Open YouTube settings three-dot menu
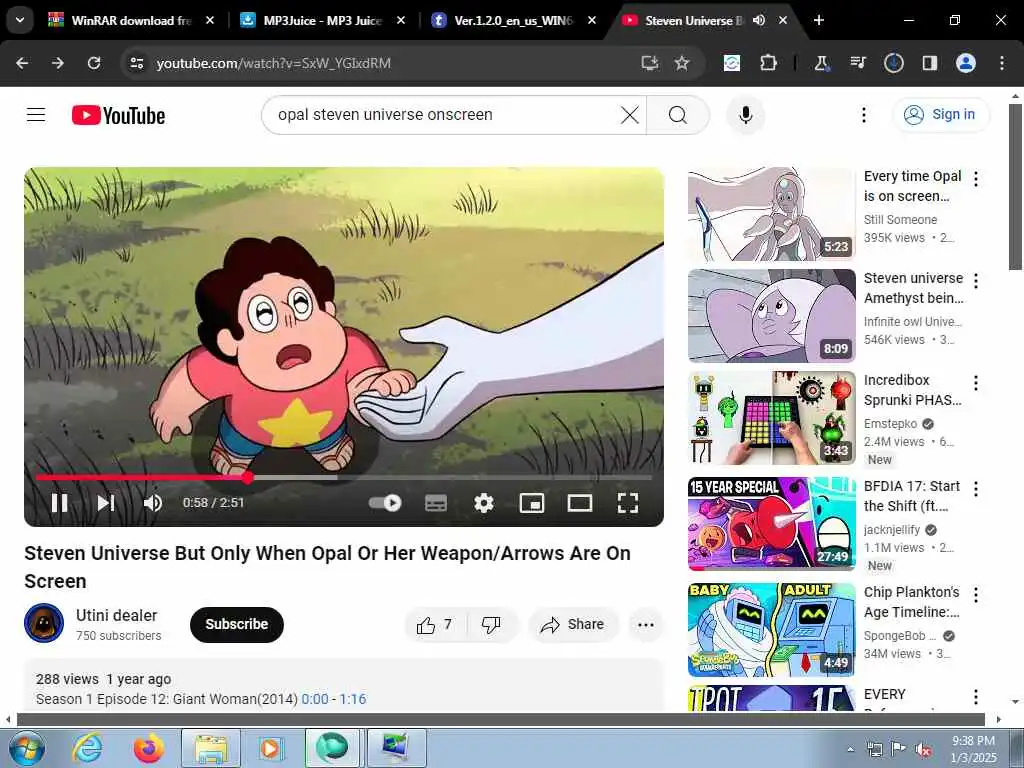This screenshot has height=768, width=1024. pos(863,116)
